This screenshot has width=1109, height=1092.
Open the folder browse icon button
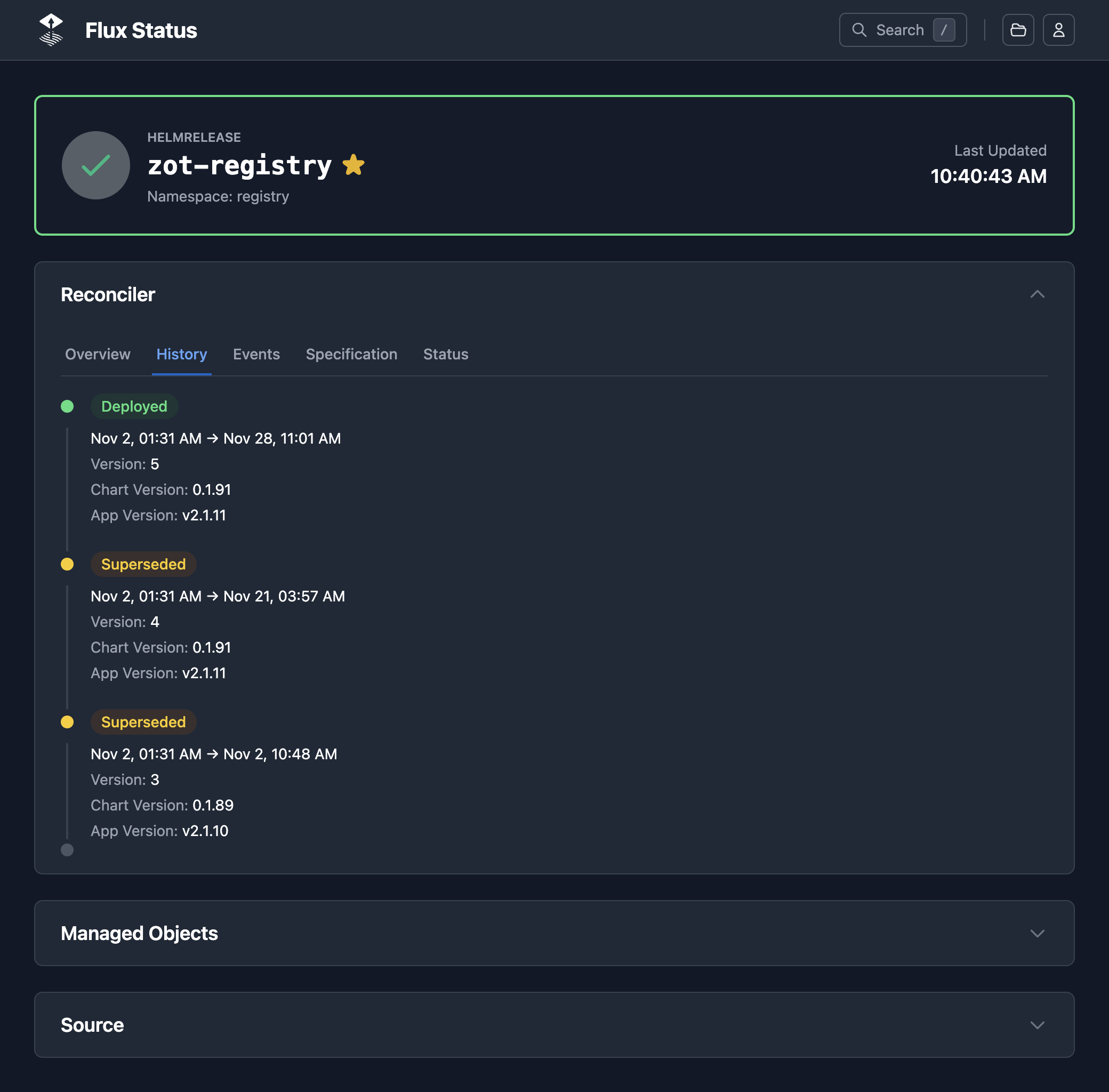(1018, 30)
